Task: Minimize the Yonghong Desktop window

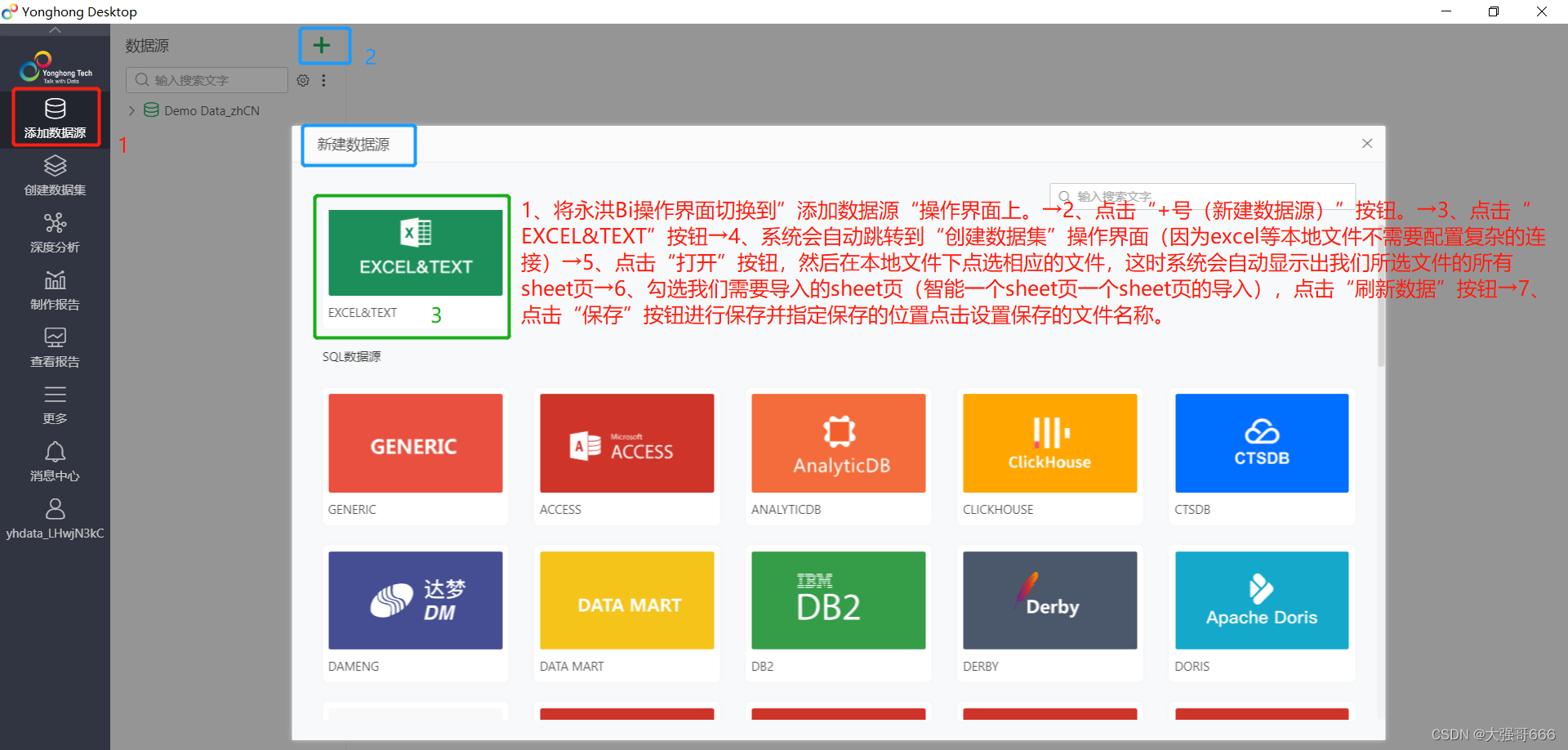Action: pyautogui.click(x=1445, y=11)
